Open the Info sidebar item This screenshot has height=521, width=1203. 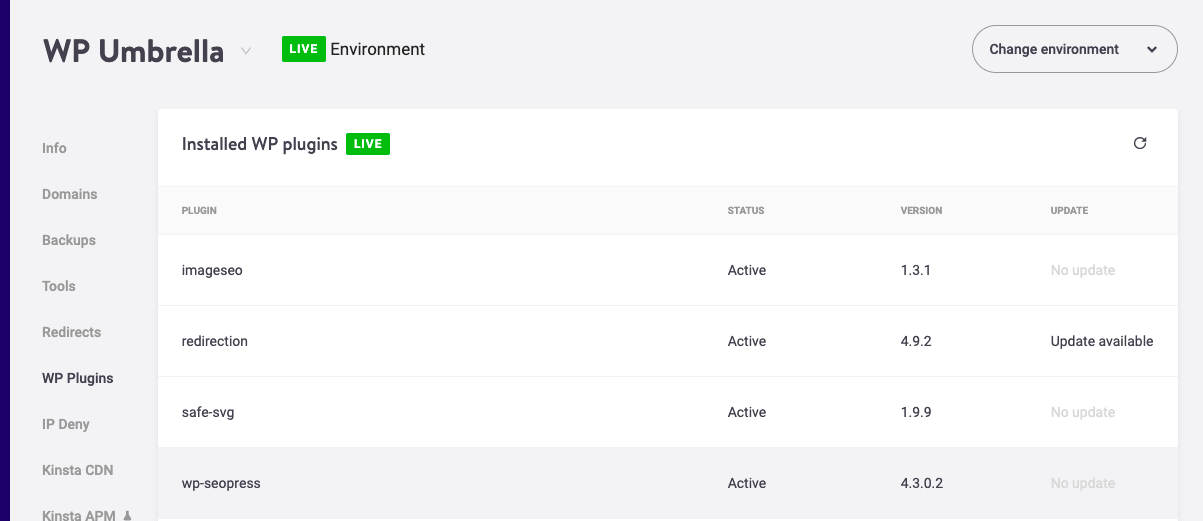(54, 148)
